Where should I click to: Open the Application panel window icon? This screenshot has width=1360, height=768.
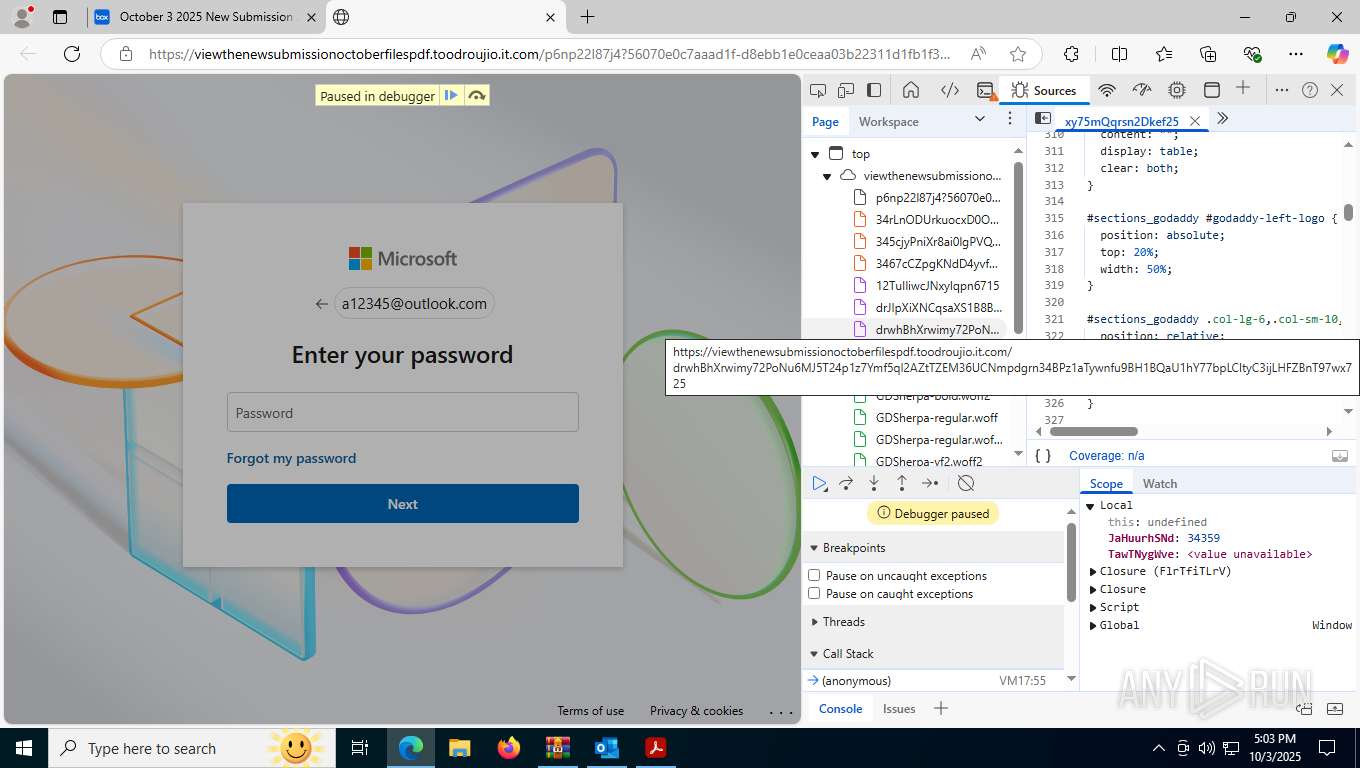pos(1211,90)
